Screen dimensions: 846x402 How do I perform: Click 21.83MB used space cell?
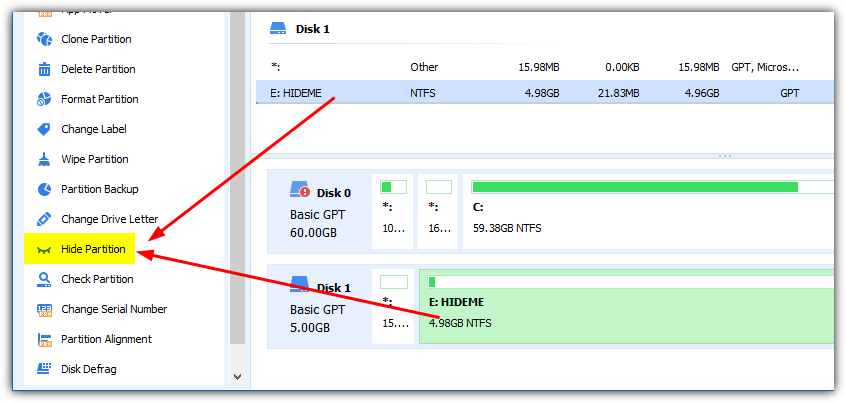click(x=618, y=93)
